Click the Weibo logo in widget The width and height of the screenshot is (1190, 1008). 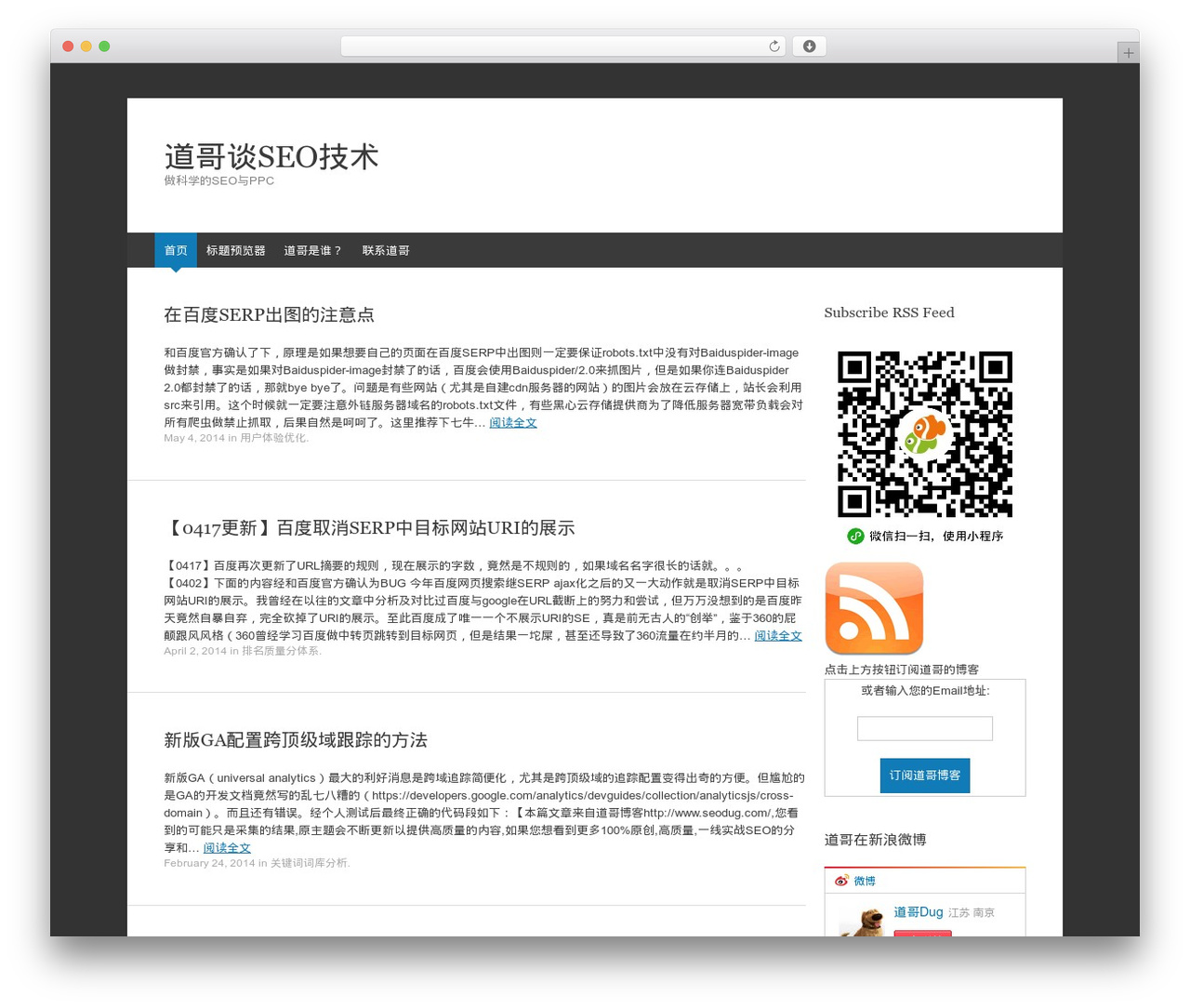pos(841,881)
